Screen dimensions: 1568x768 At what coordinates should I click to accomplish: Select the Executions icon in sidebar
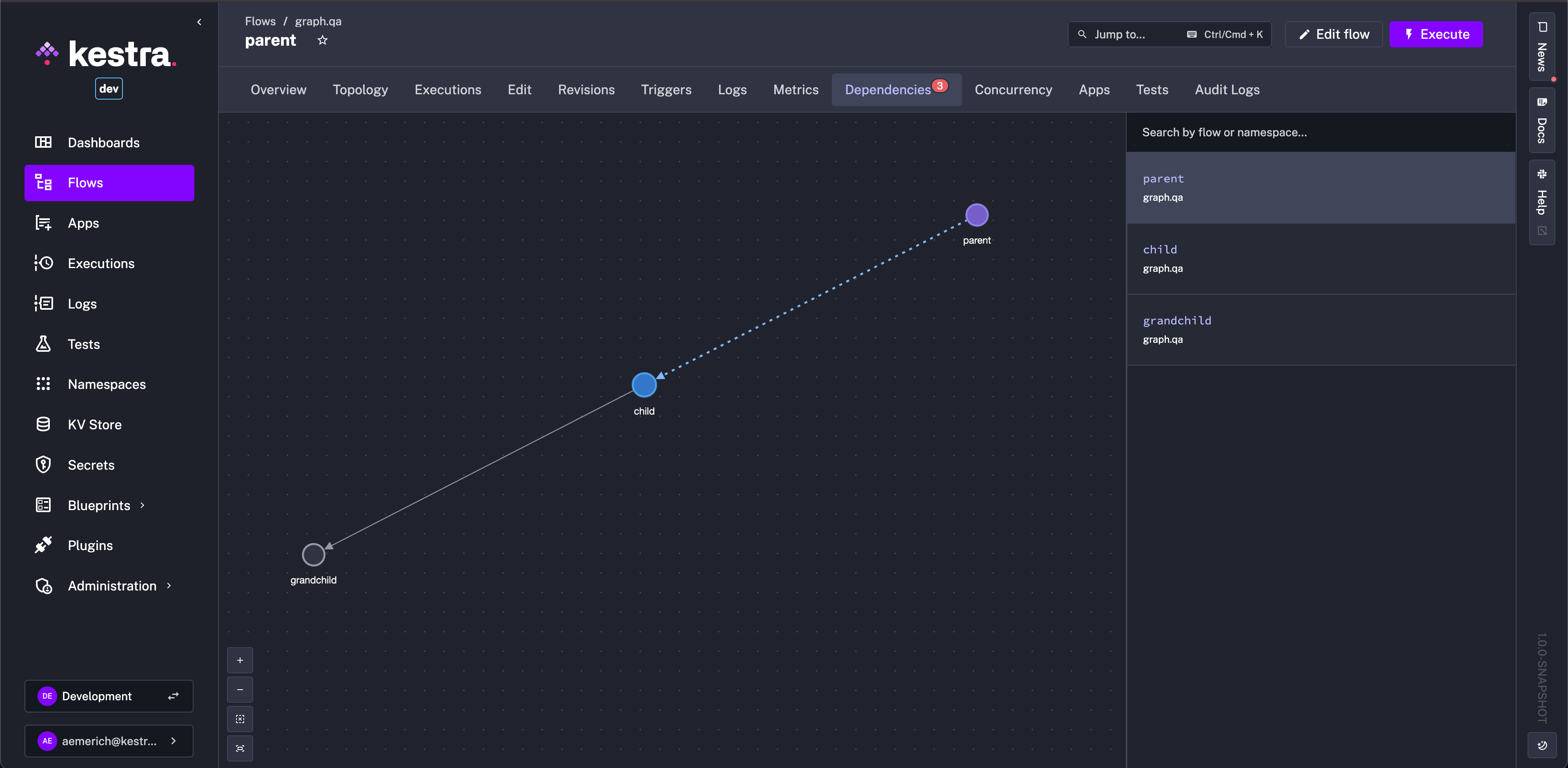[x=44, y=263]
